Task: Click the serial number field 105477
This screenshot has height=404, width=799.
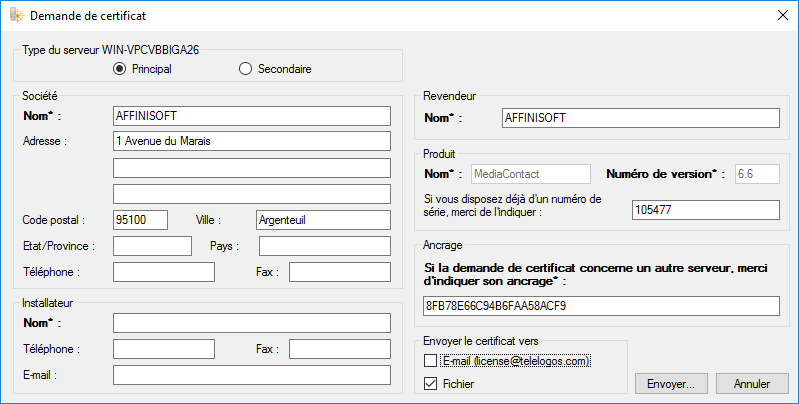Action: click(x=706, y=210)
